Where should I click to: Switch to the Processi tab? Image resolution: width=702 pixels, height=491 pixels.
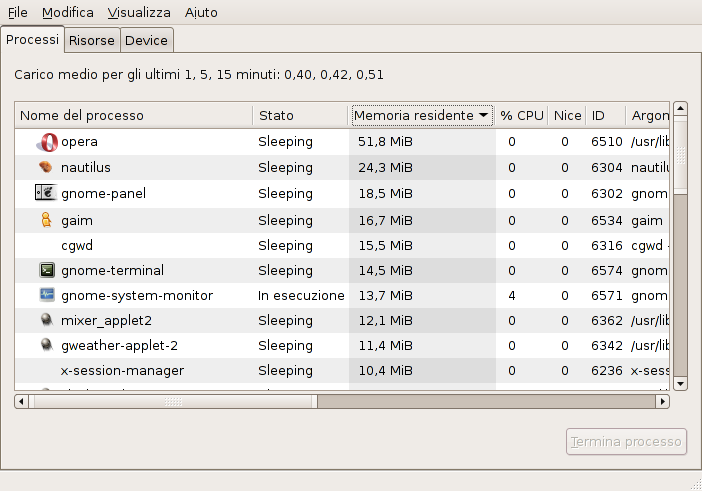pyautogui.click(x=32, y=39)
